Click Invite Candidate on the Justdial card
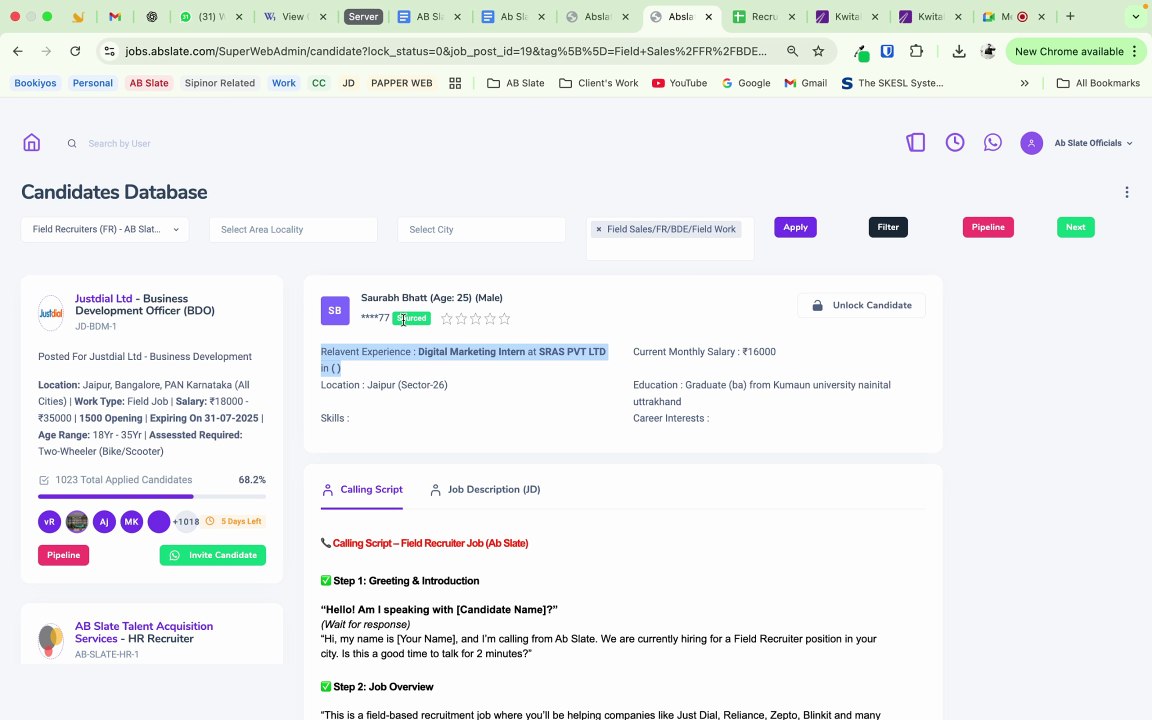Viewport: 1152px width, 720px height. tap(212, 555)
